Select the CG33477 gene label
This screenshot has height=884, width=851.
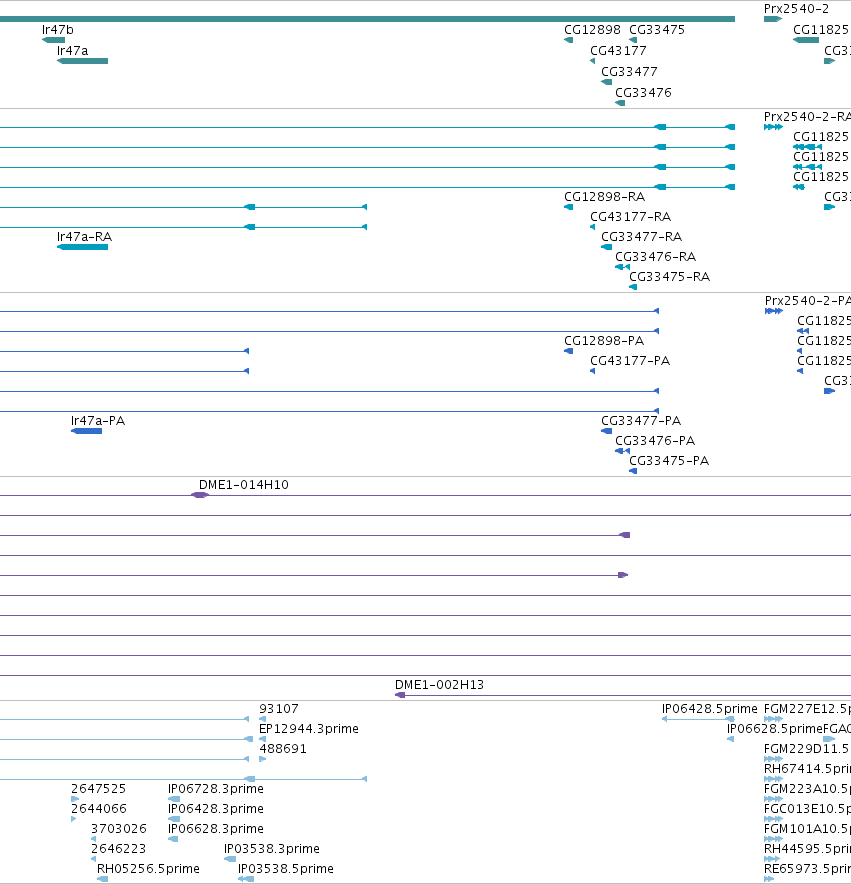[x=629, y=72]
